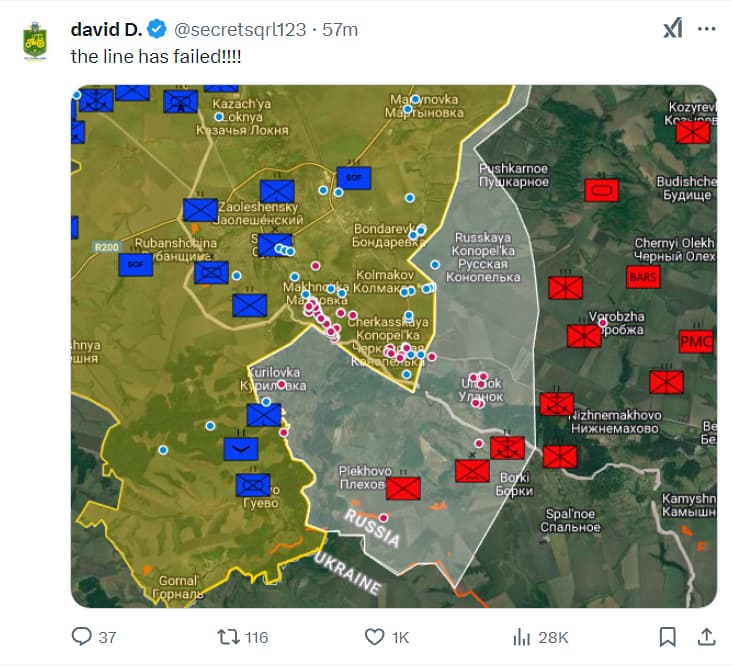Open david D. profile avatar

click(x=35, y=42)
